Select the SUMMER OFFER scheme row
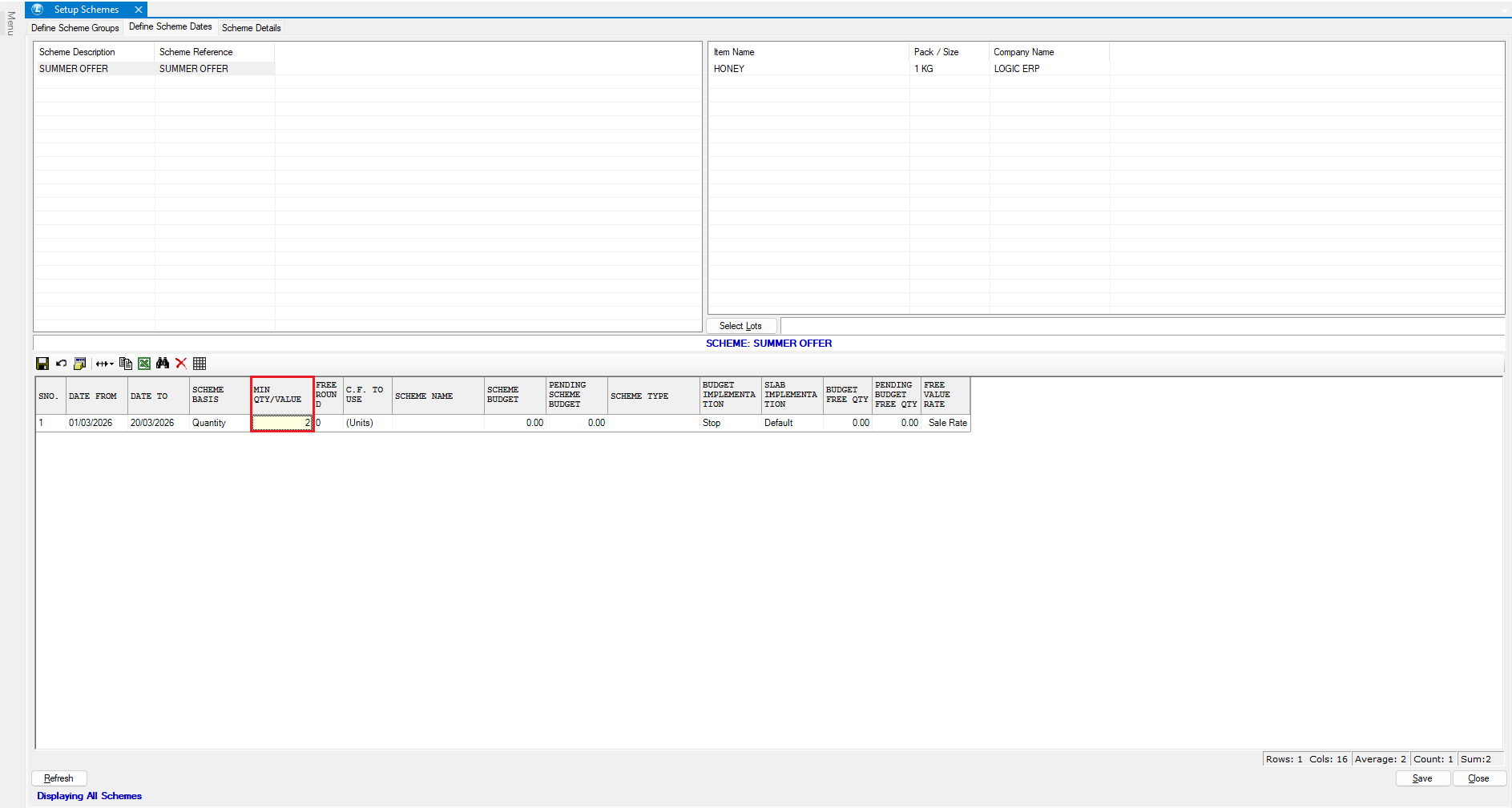The image size is (1512, 808). tap(74, 69)
